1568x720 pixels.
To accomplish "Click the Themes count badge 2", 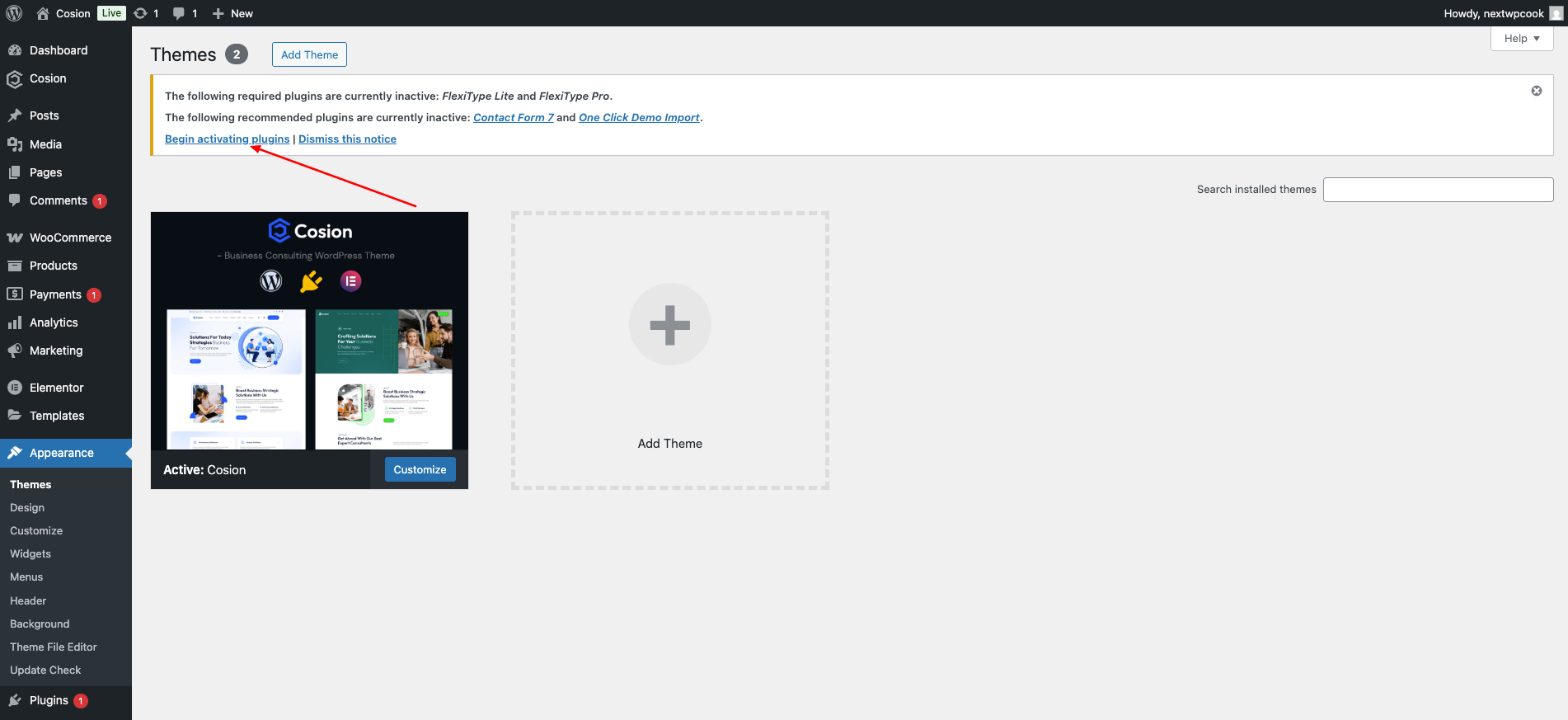I will [x=237, y=54].
